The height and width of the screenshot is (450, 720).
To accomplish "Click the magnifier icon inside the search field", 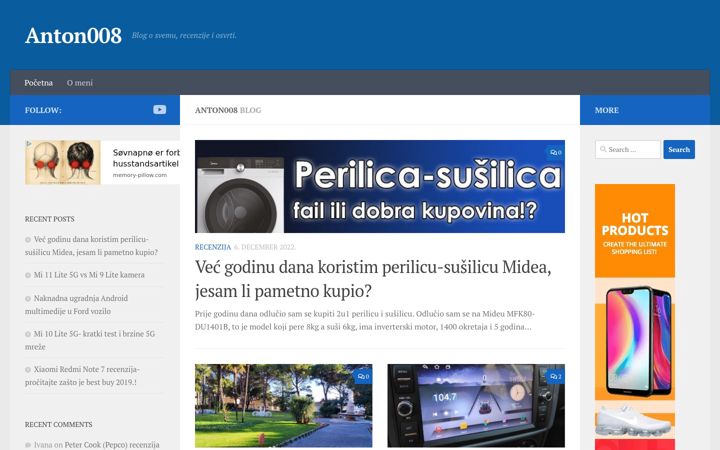I will click(602, 149).
